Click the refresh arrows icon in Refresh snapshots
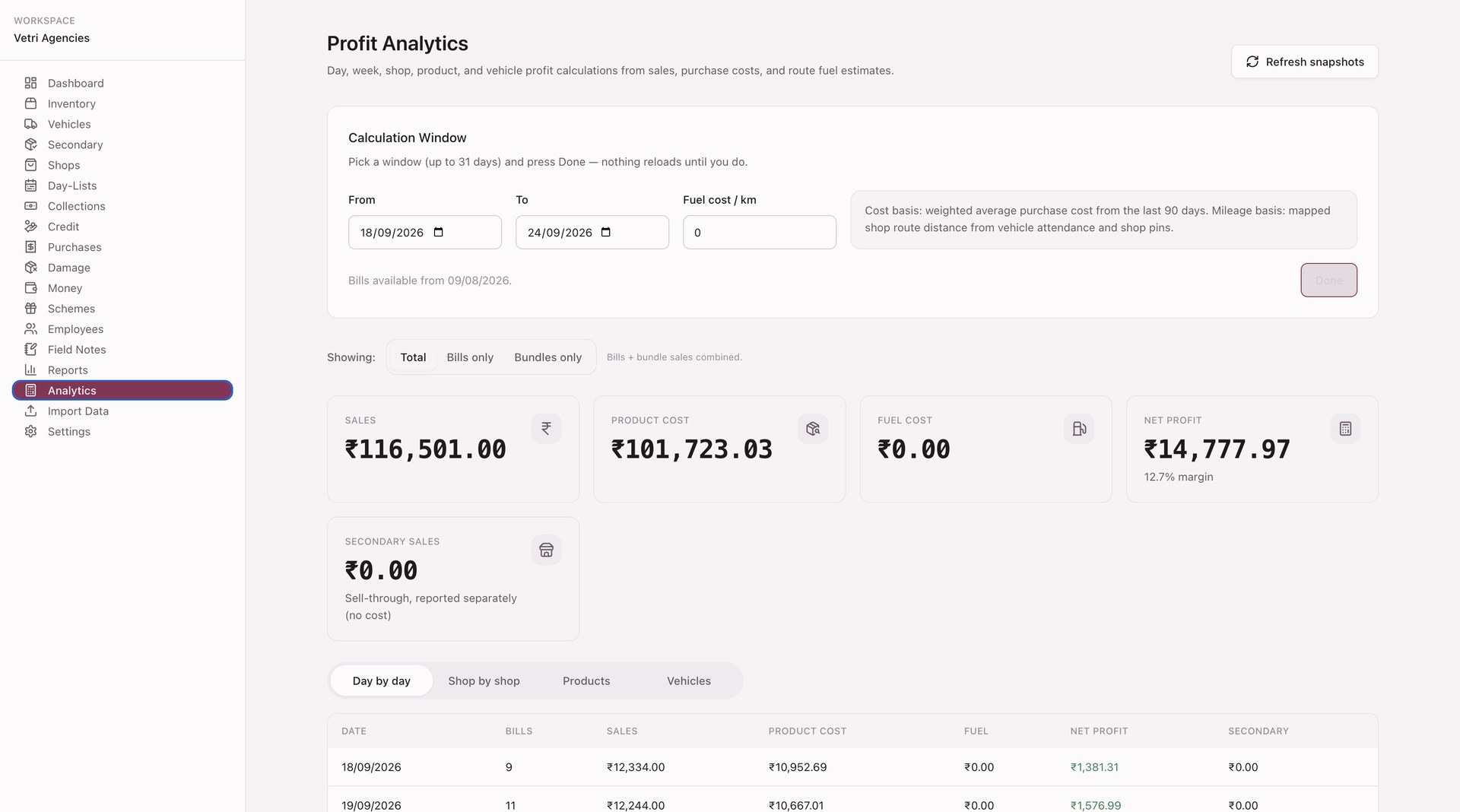1460x812 pixels. point(1252,62)
